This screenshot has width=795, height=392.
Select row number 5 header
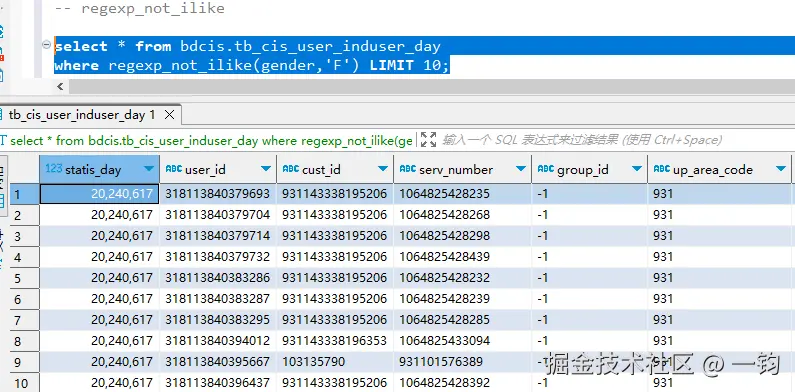(24, 278)
